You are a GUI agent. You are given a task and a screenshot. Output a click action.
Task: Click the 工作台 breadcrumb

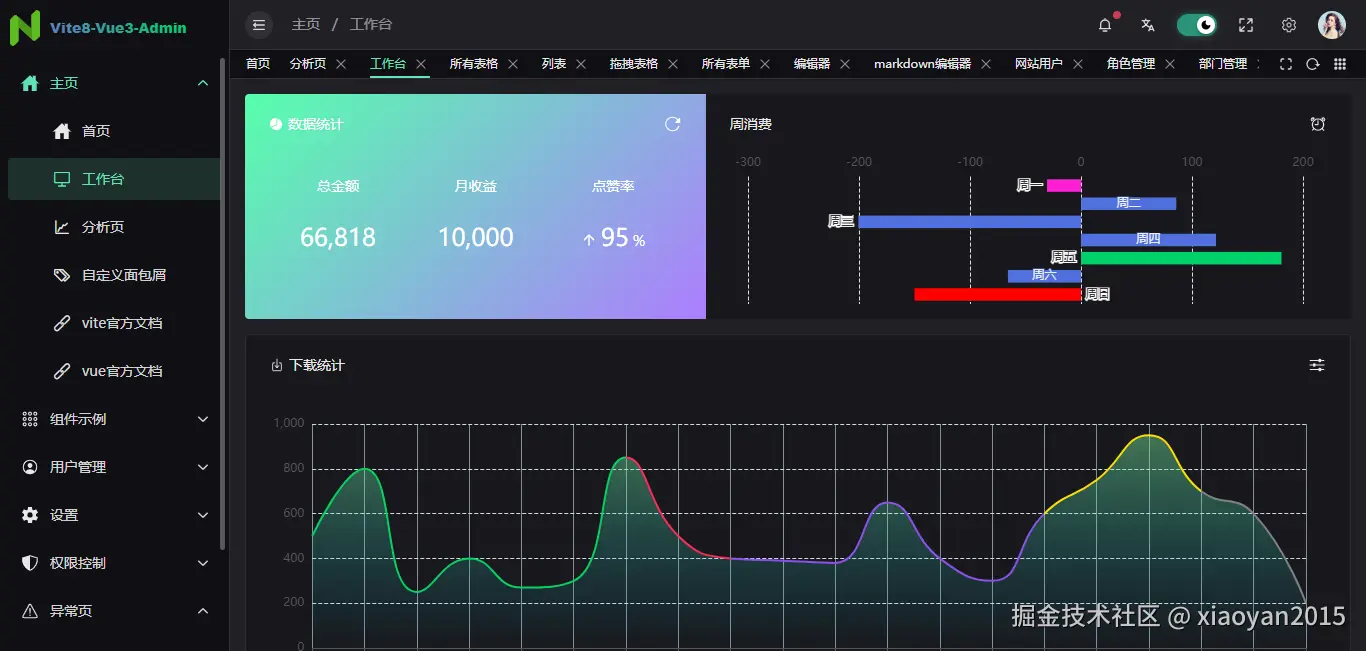pyautogui.click(x=371, y=25)
